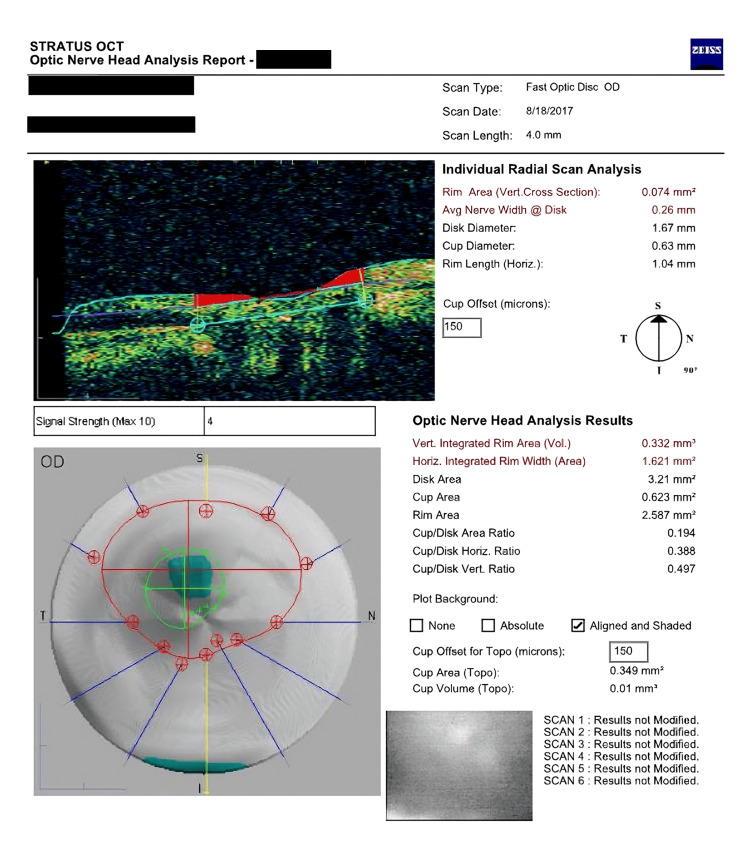750x842 pixels.
Task: Select Cup Area (Topo) value 0.349 mm²
Action: coord(637,671)
